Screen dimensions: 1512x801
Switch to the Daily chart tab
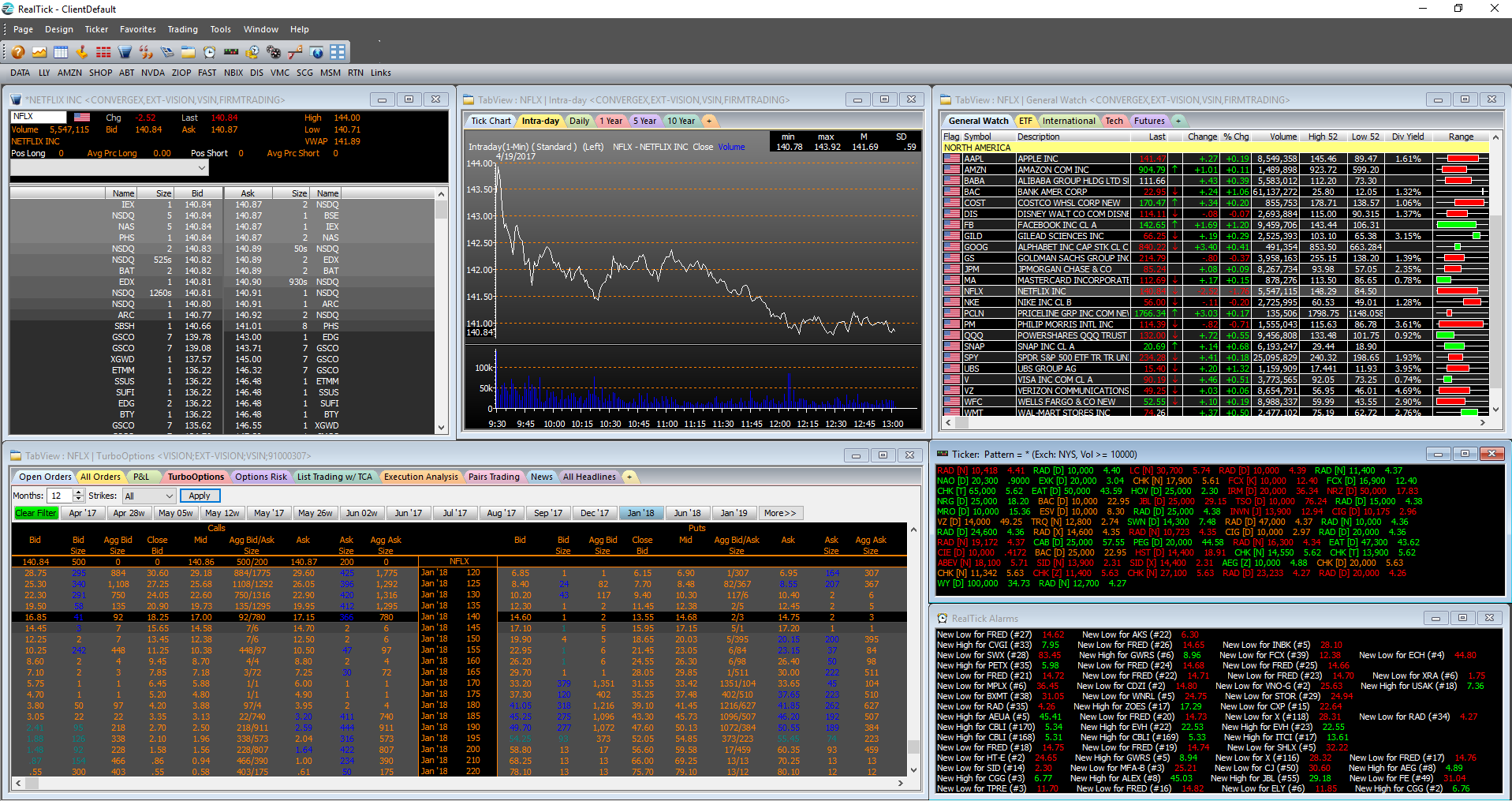(x=579, y=121)
